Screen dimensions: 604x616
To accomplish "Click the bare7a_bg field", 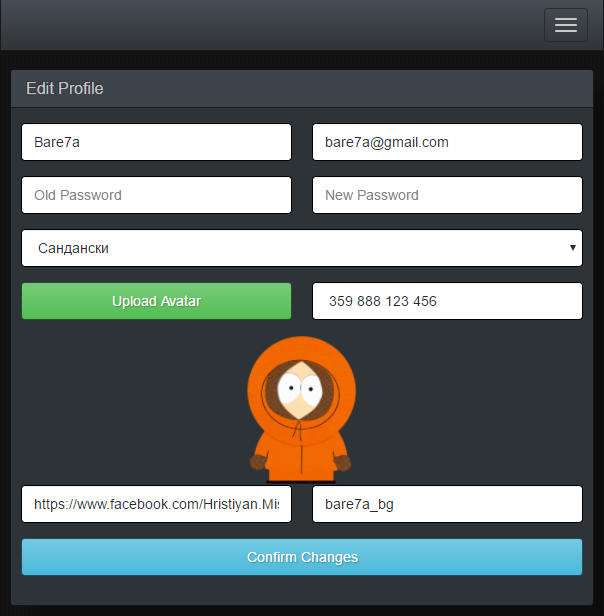I will [447, 504].
